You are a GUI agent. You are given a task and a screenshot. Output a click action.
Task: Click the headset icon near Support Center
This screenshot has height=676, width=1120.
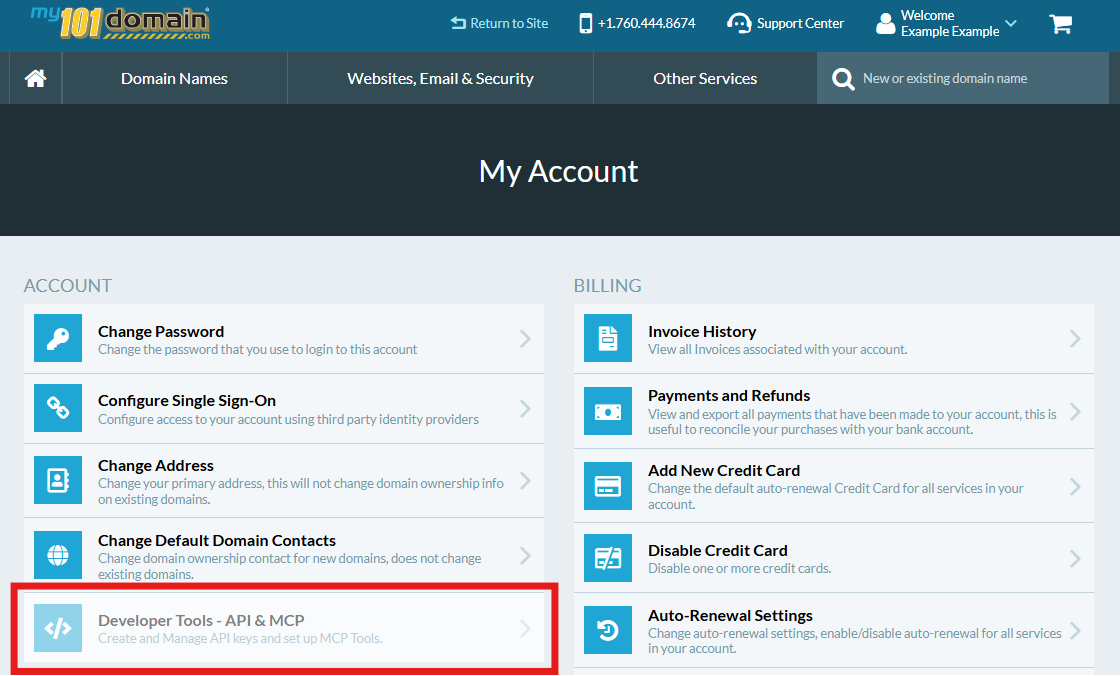(x=739, y=22)
